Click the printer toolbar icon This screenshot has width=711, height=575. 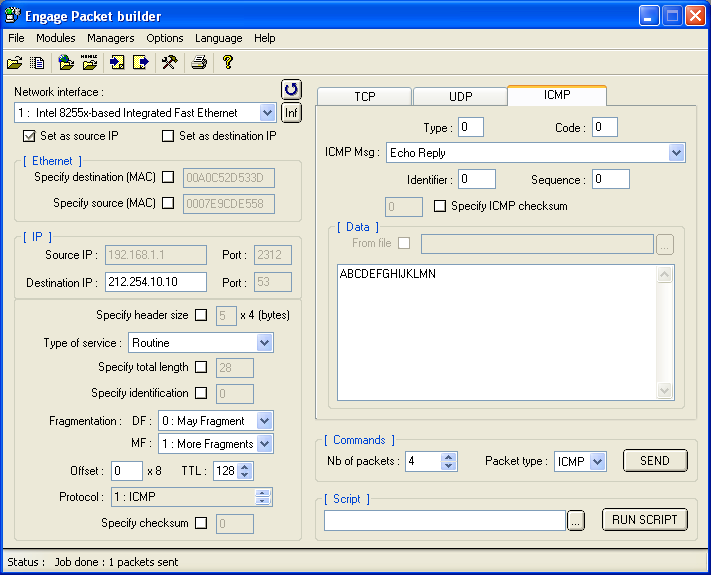(199, 62)
